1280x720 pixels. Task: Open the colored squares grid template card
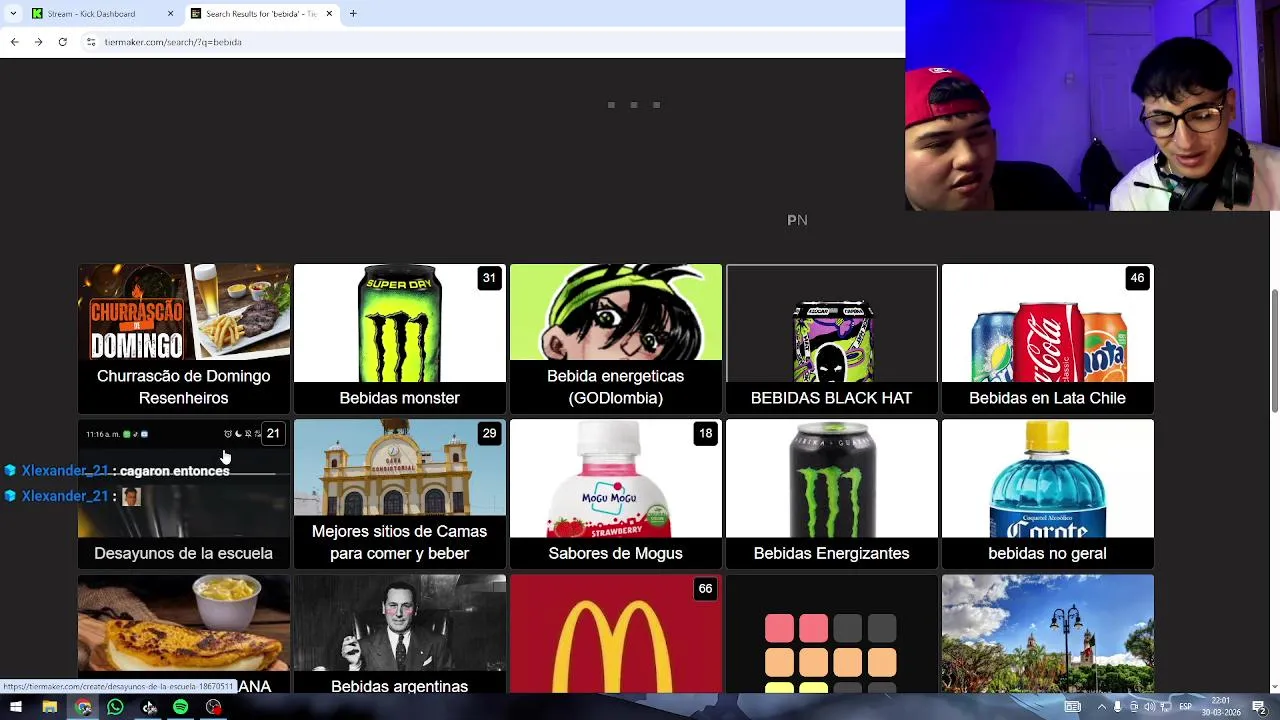[832, 634]
